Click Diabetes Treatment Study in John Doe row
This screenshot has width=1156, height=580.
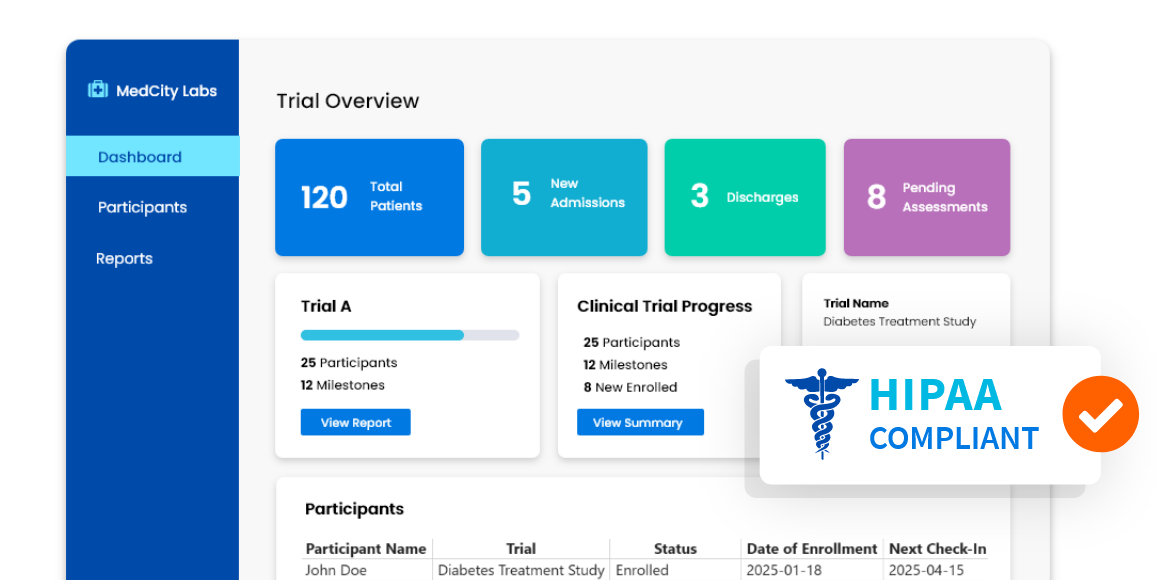click(520, 570)
